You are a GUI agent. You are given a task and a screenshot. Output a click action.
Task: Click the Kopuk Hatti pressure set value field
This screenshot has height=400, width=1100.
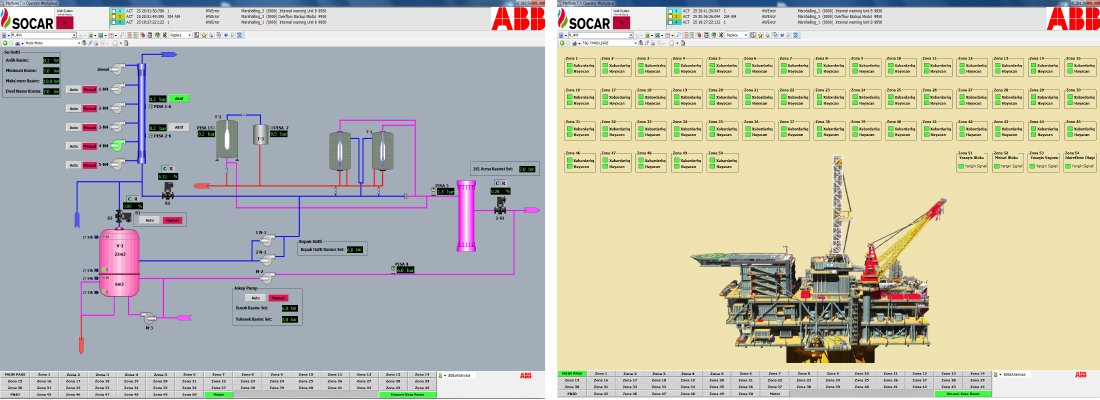pyautogui.click(x=354, y=249)
